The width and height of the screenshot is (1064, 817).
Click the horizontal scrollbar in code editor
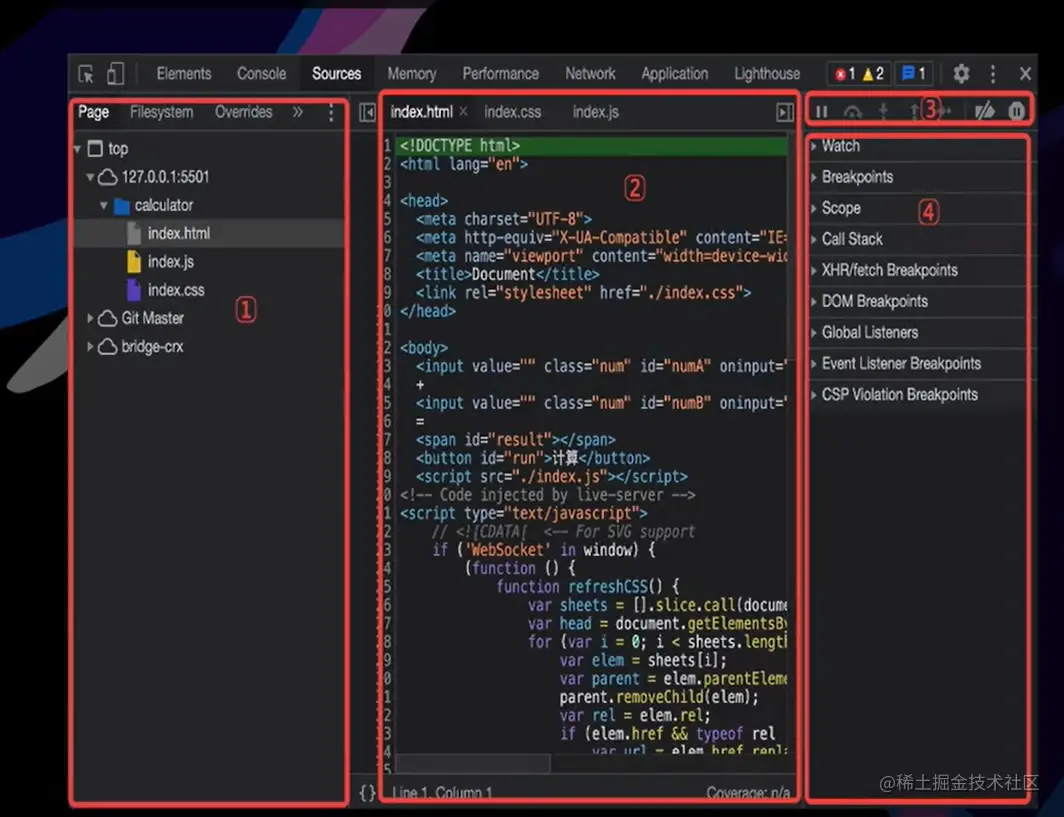(473, 763)
